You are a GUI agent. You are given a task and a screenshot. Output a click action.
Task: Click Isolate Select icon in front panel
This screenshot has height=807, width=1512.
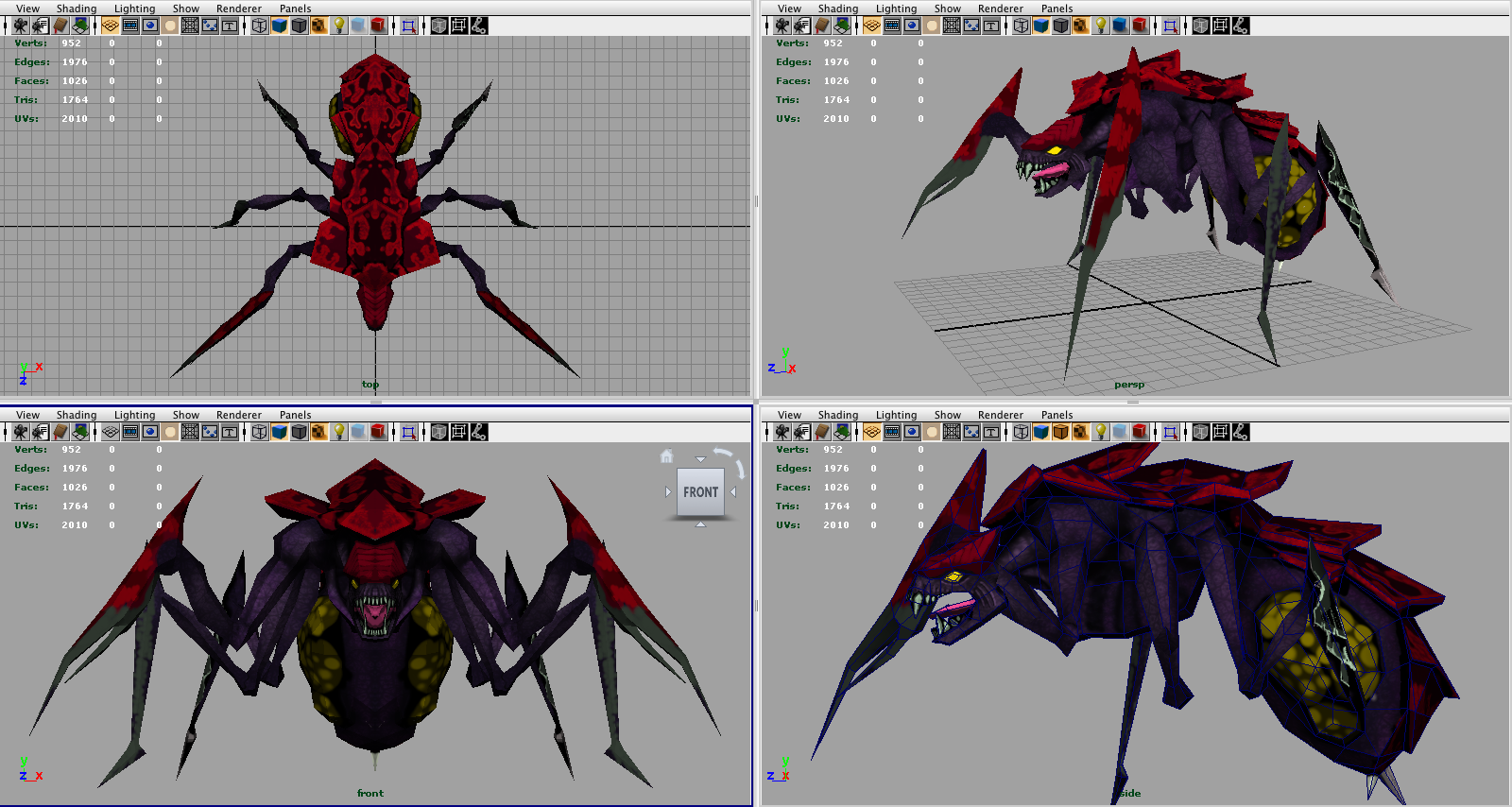point(408,432)
